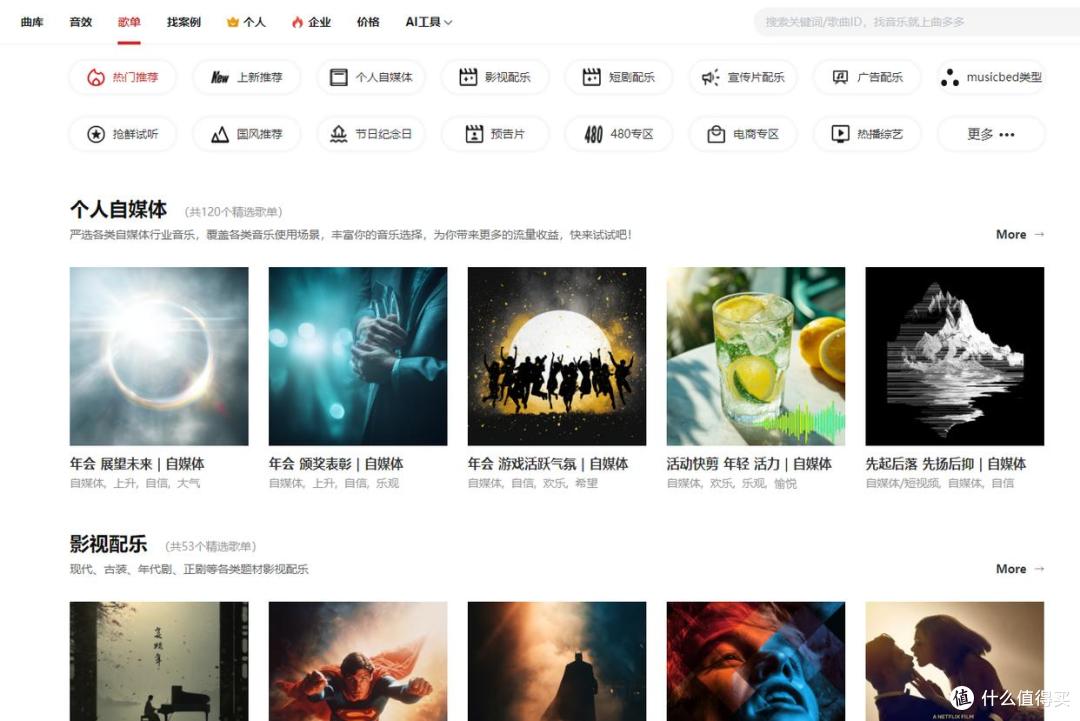The height and width of the screenshot is (721, 1080).
Task: Click the clapperboard icon for 短剧配乐
Action: pyautogui.click(x=592, y=77)
